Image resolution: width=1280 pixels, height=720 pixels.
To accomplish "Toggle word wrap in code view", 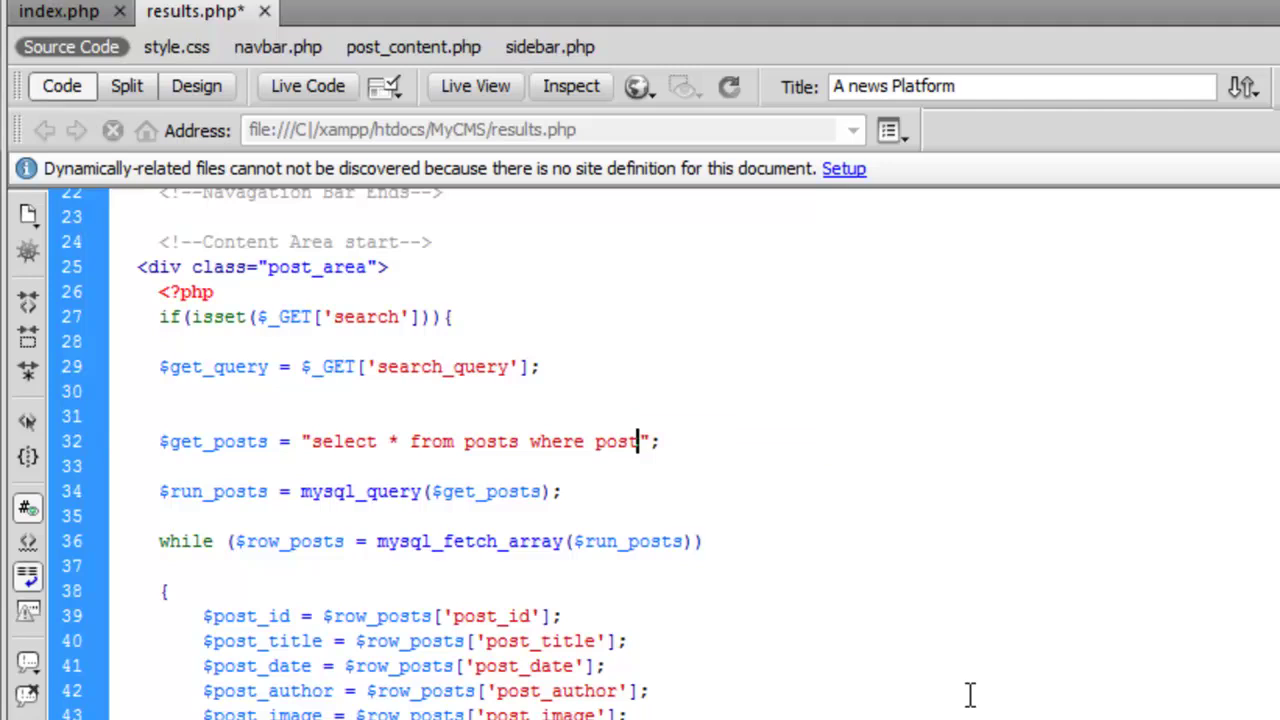I will point(28,577).
